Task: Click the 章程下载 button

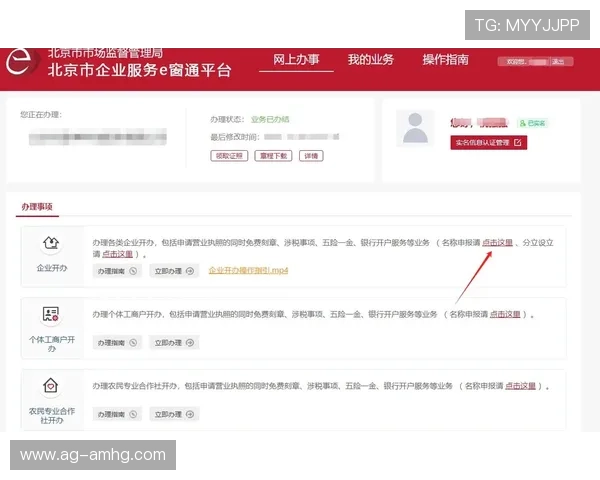Action: (x=273, y=156)
